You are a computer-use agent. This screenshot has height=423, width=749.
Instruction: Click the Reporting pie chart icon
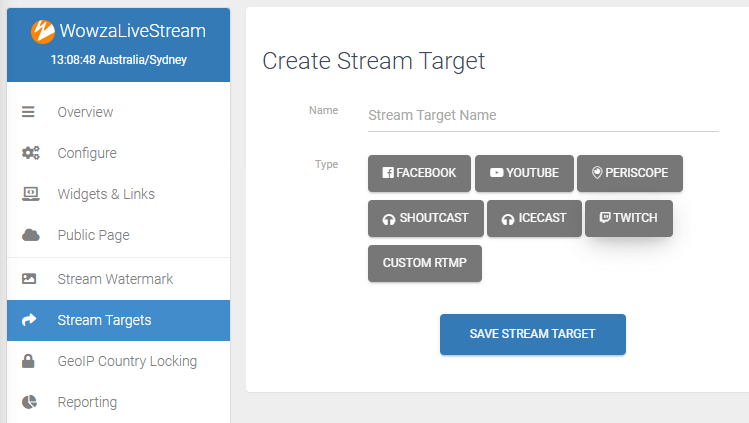click(x=29, y=402)
